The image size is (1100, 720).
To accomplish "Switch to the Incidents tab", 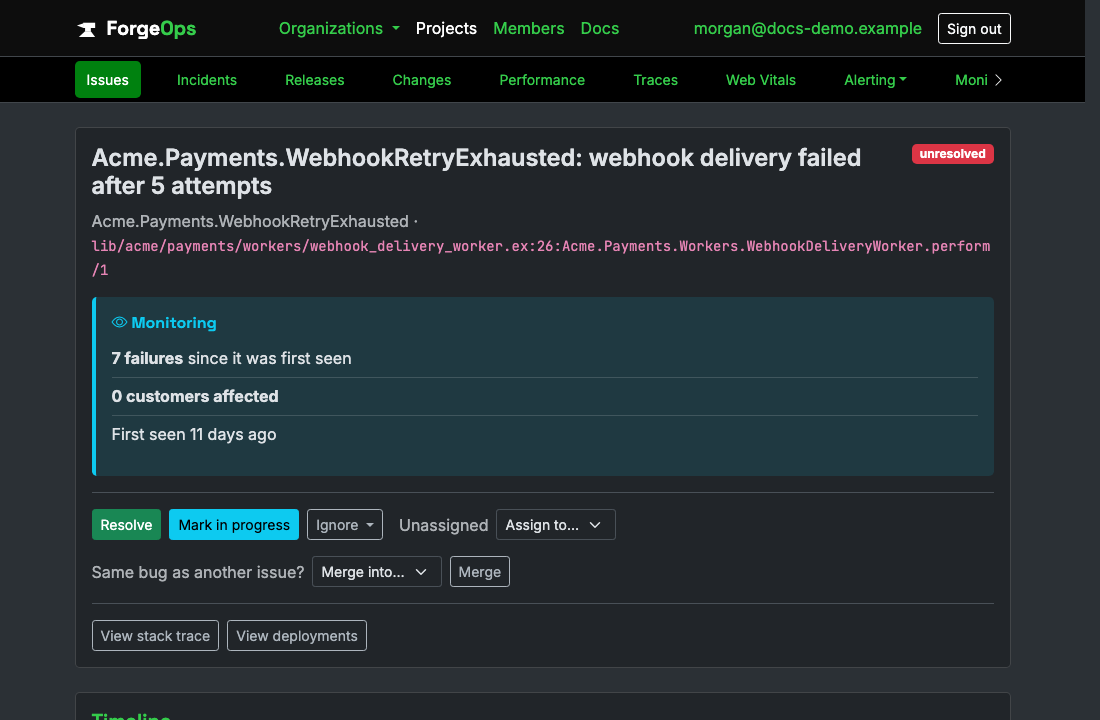I will [207, 80].
